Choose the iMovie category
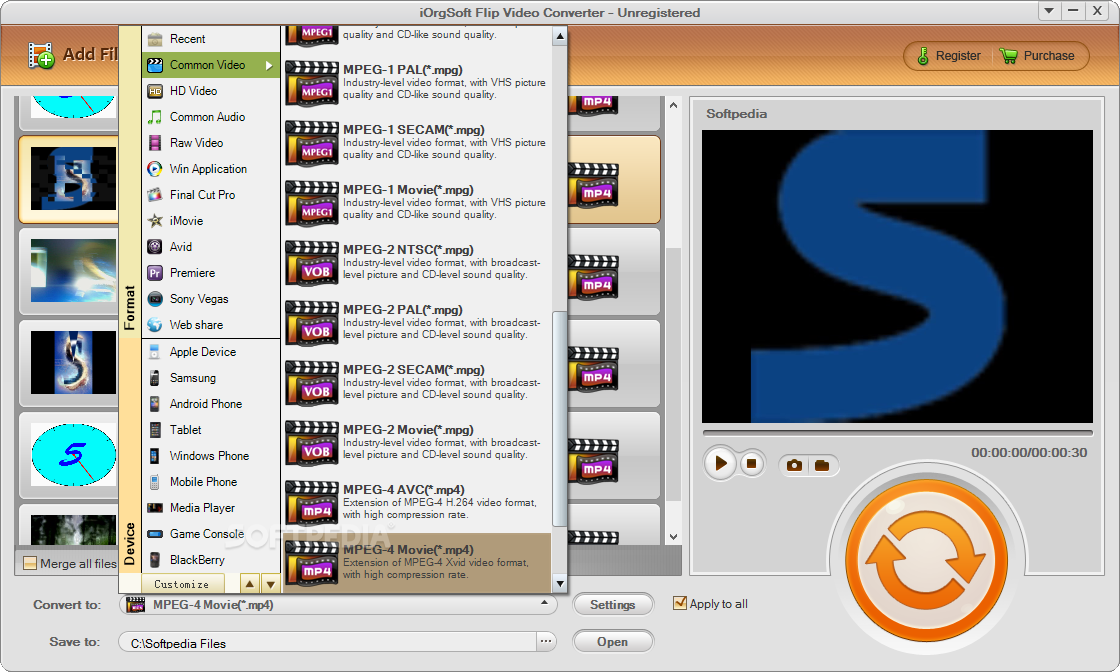This screenshot has width=1120, height=672. click(211, 221)
